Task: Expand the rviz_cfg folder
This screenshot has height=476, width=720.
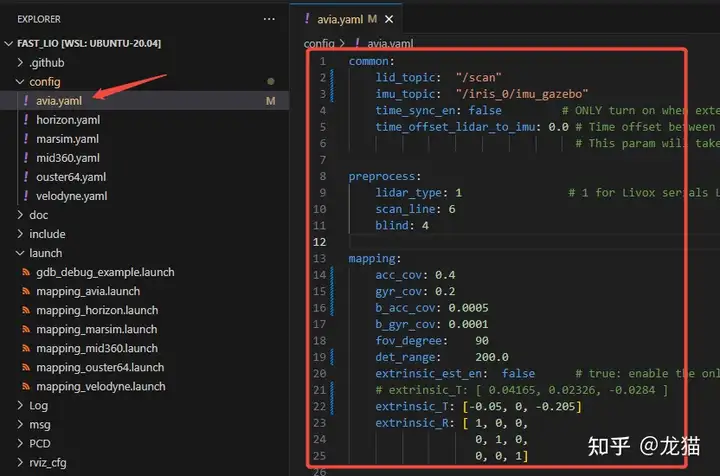Action: point(20,462)
